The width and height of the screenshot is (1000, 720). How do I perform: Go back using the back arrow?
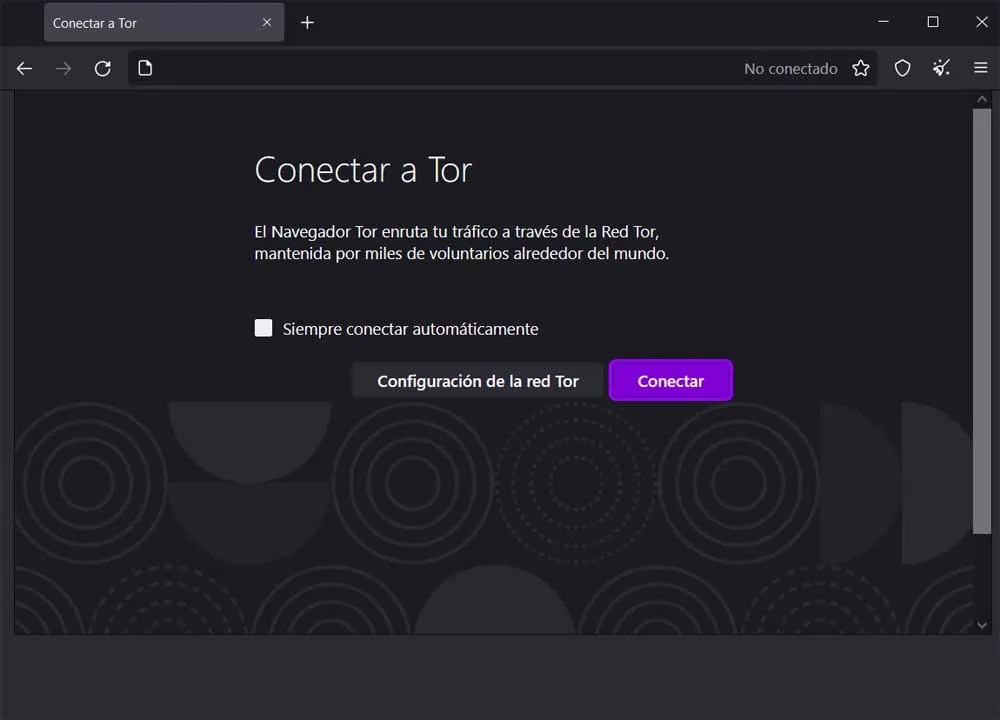24,68
